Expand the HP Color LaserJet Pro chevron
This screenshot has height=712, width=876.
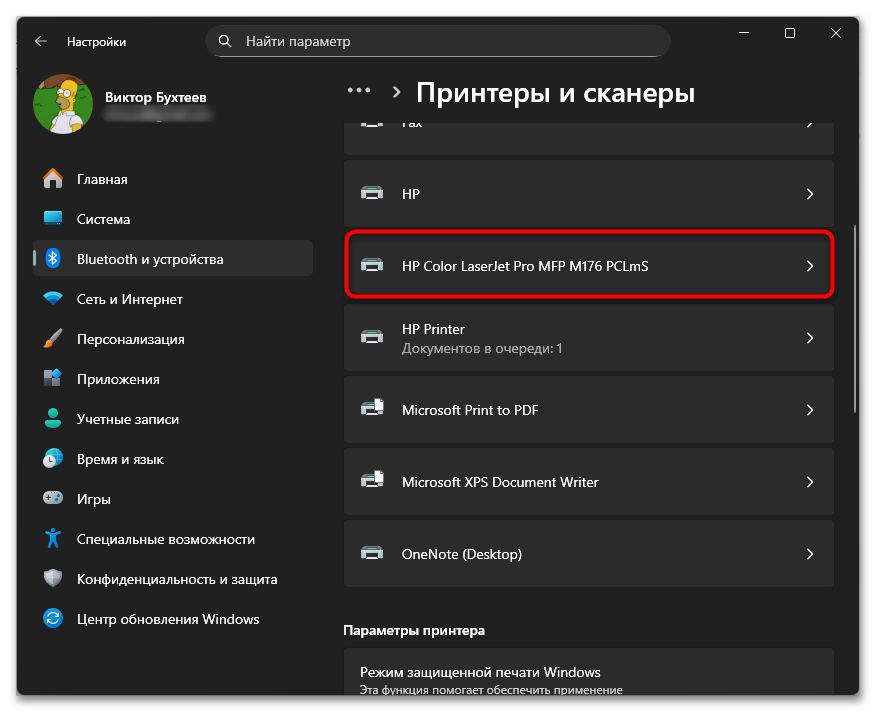point(810,266)
